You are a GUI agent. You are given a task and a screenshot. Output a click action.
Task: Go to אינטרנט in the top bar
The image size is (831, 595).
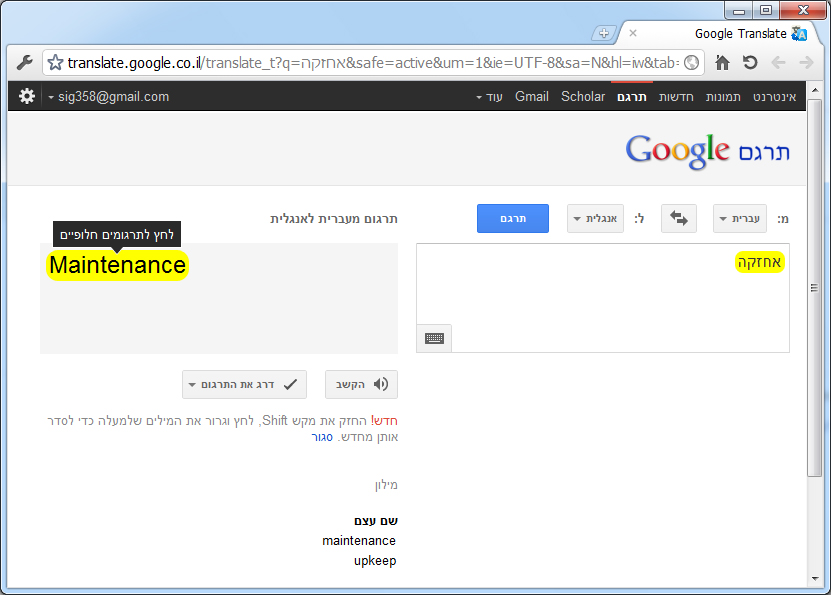[x=774, y=96]
